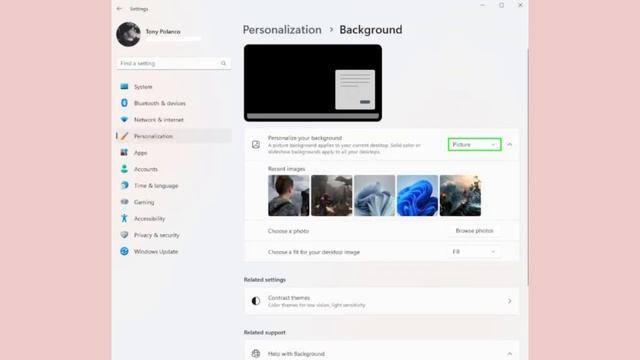Maximize the Settings window
The width and height of the screenshot is (640, 360).
[501, 5]
